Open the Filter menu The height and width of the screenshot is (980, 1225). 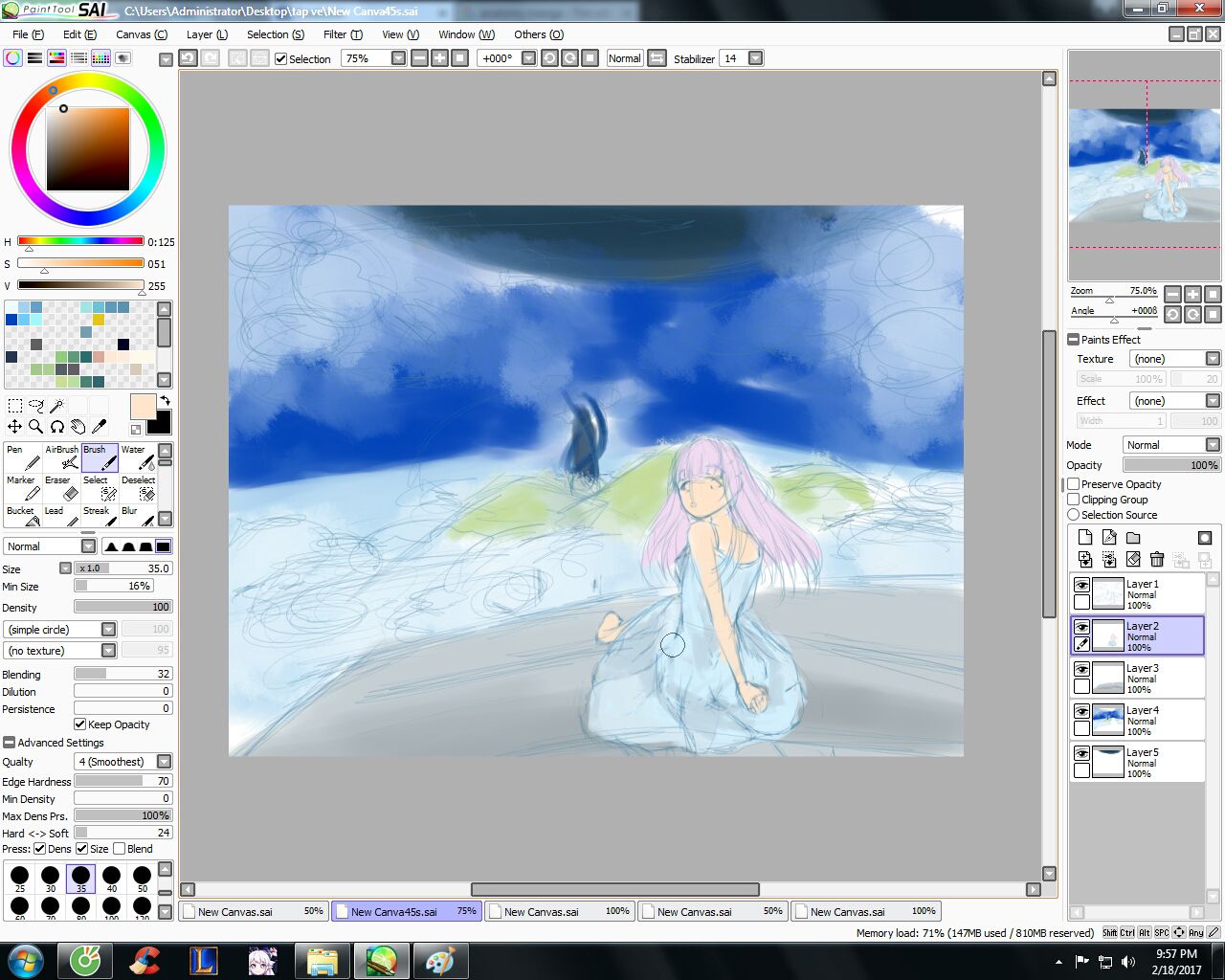(x=343, y=34)
